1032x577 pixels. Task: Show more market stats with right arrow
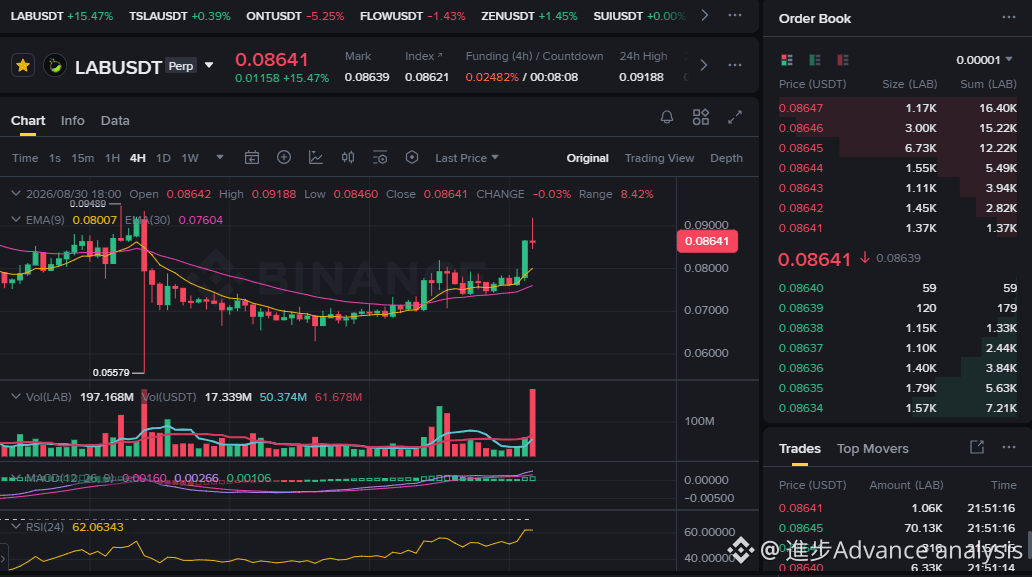tap(704, 65)
